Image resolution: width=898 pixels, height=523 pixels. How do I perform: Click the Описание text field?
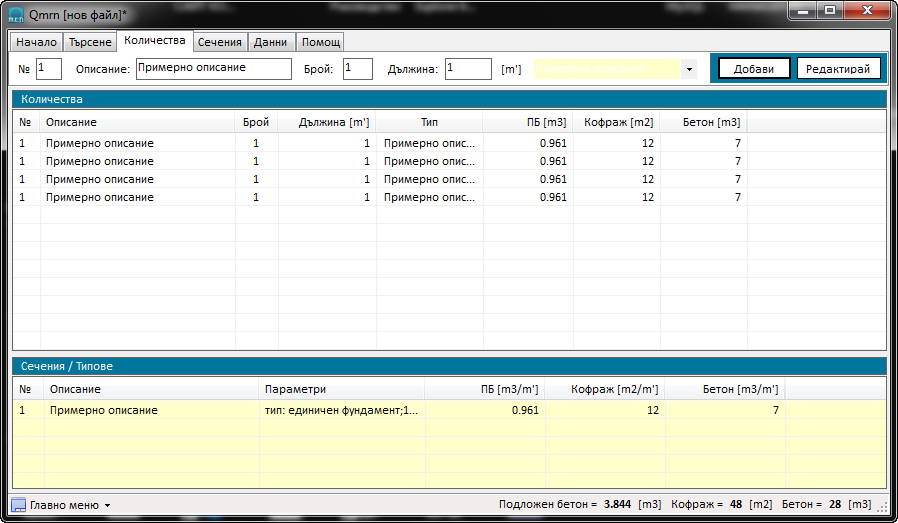pyautogui.click(x=213, y=69)
